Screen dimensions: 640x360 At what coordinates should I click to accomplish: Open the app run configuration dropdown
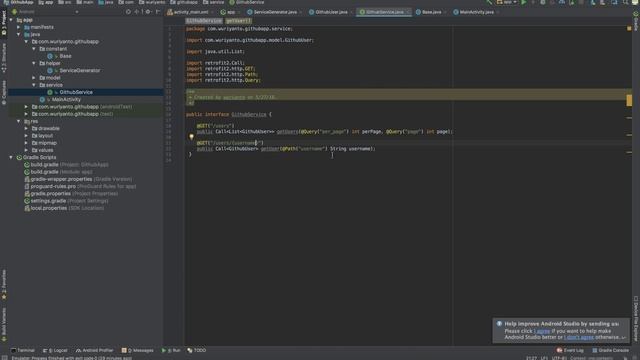507,2
